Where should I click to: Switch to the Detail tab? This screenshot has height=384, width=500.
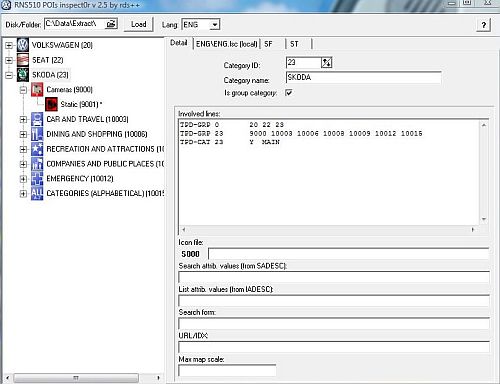point(179,43)
